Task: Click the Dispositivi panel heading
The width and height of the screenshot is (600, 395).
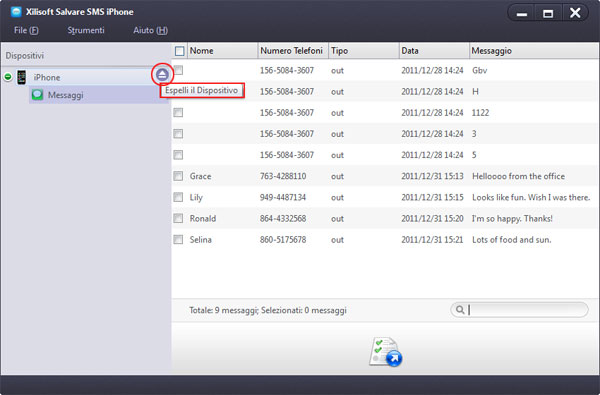Action: tap(24, 55)
